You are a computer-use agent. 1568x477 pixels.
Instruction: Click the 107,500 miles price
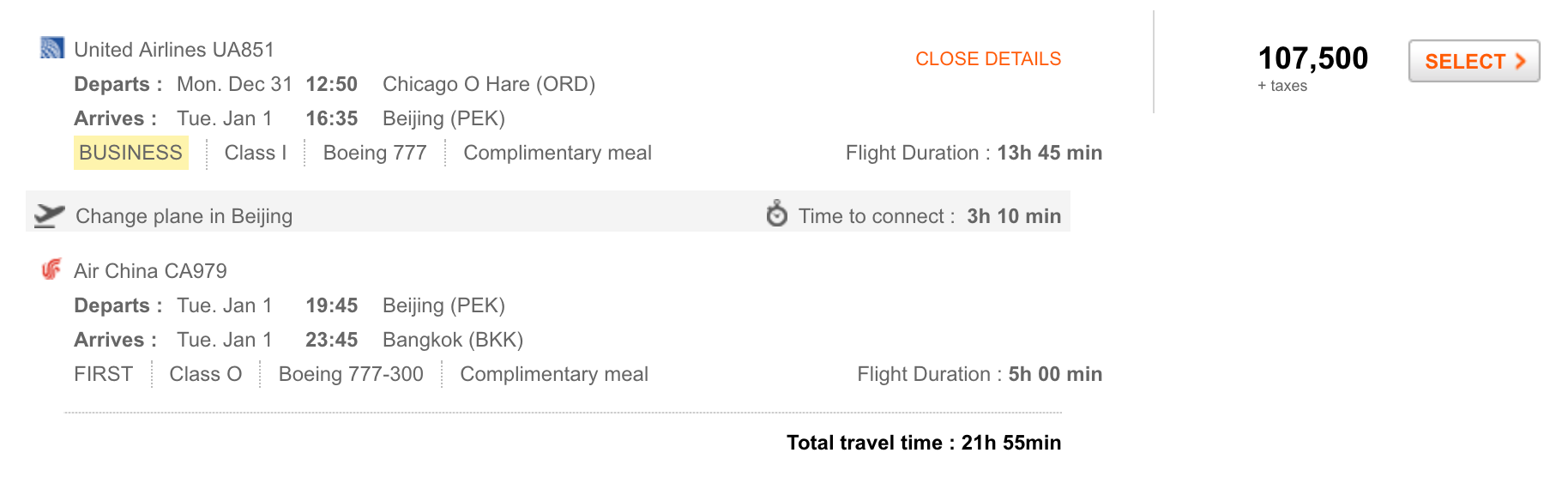[x=1312, y=58]
